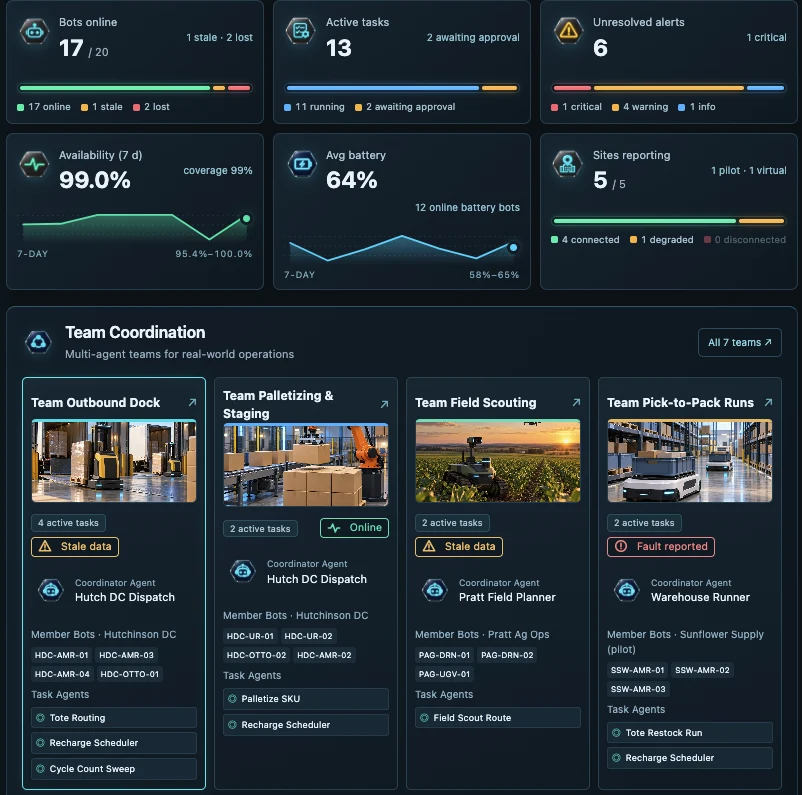
Task: Select bot chip HDC-AMR-02
Action: coord(324,655)
